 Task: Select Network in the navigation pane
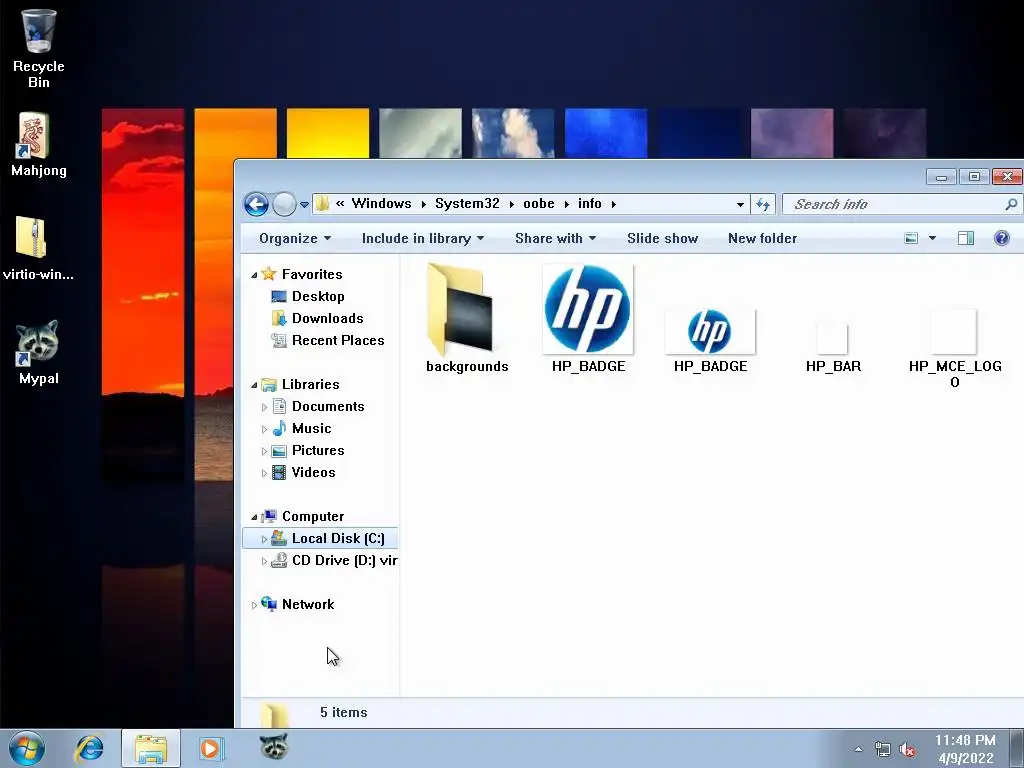pos(308,605)
